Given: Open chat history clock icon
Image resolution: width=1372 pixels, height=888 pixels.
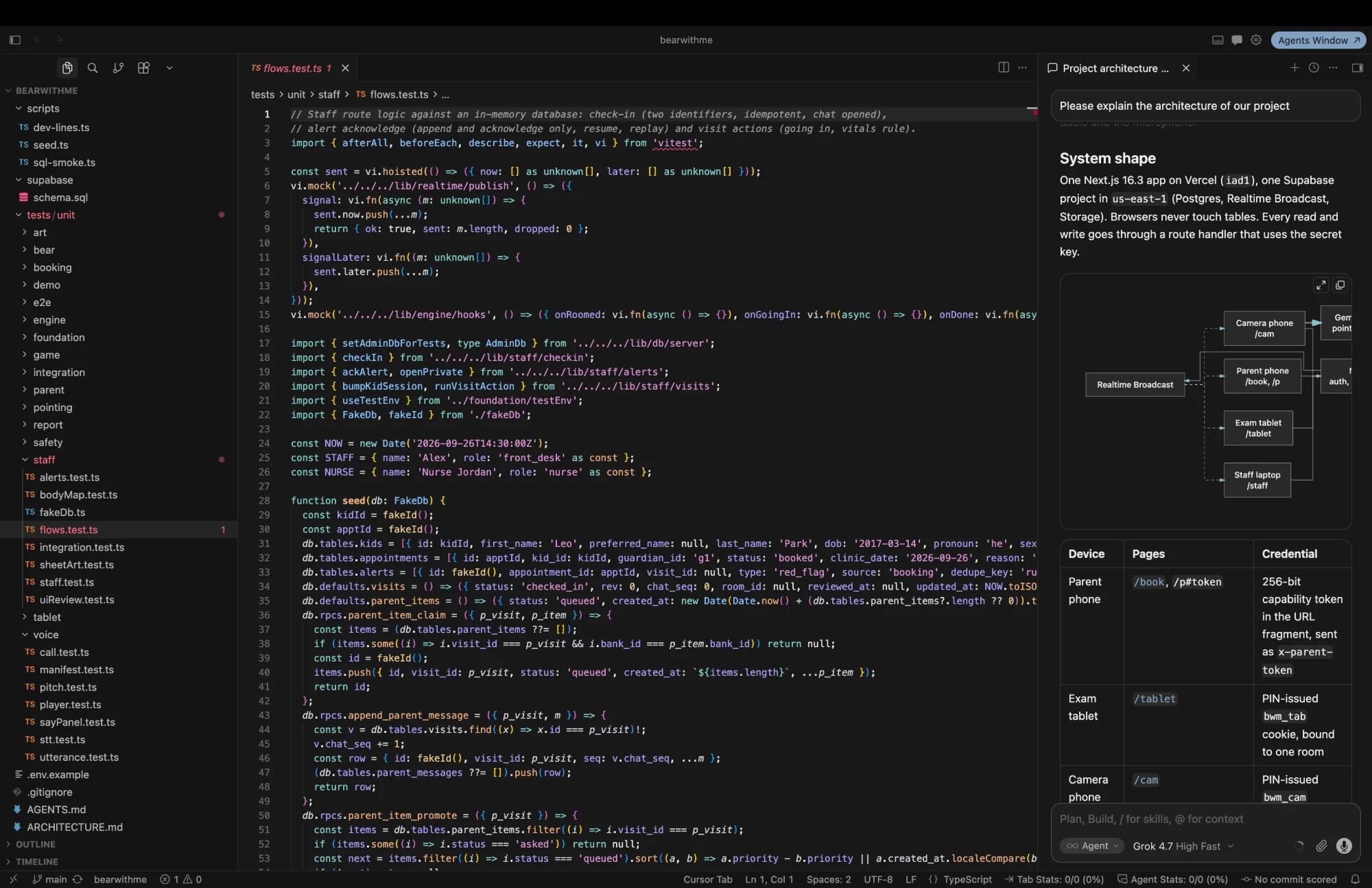Looking at the screenshot, I should pos(1314,67).
